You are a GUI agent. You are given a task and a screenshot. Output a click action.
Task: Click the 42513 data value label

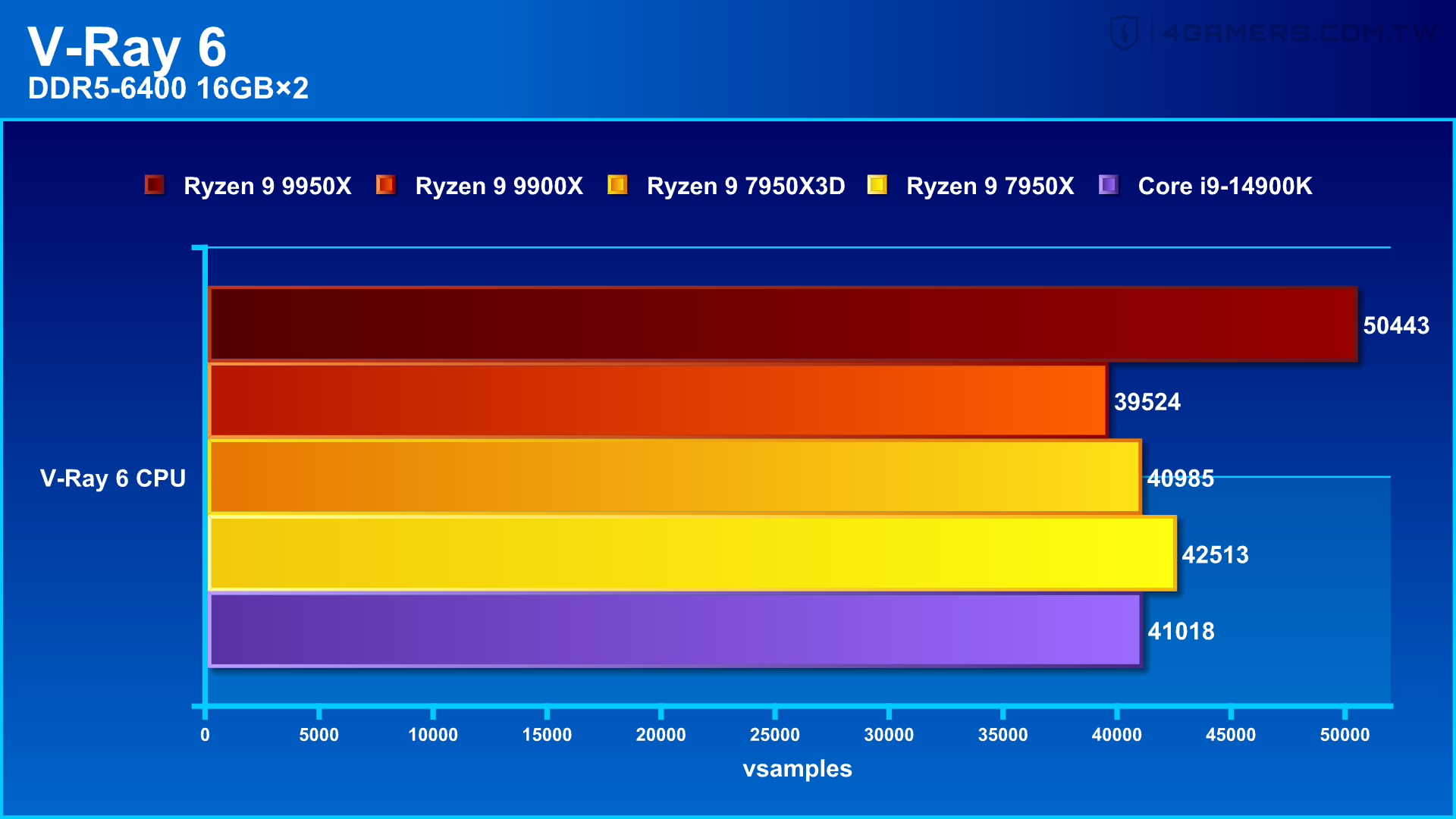pyautogui.click(x=1216, y=555)
